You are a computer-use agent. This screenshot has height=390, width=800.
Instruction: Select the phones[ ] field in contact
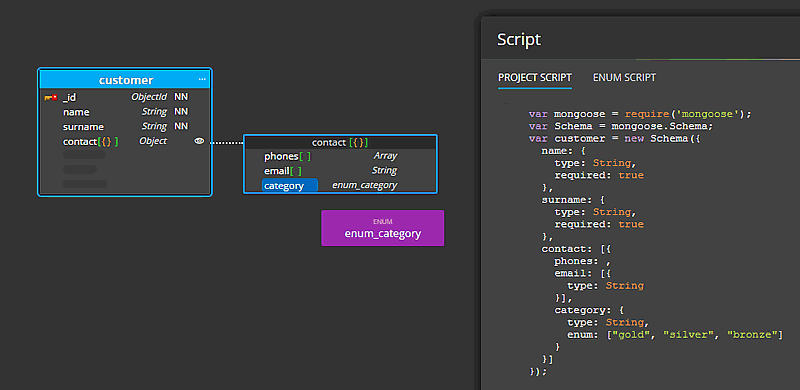tap(287, 156)
